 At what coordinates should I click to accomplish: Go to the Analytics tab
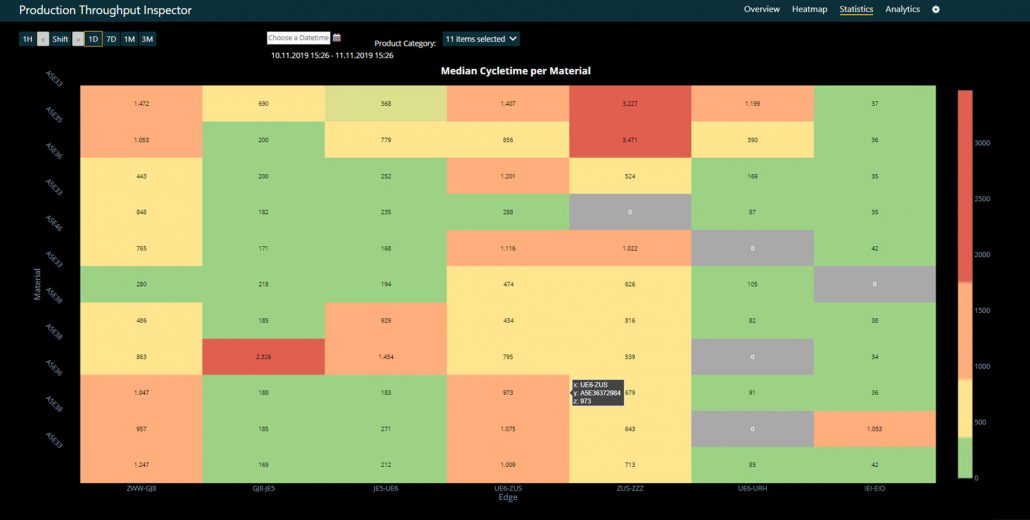pos(903,9)
